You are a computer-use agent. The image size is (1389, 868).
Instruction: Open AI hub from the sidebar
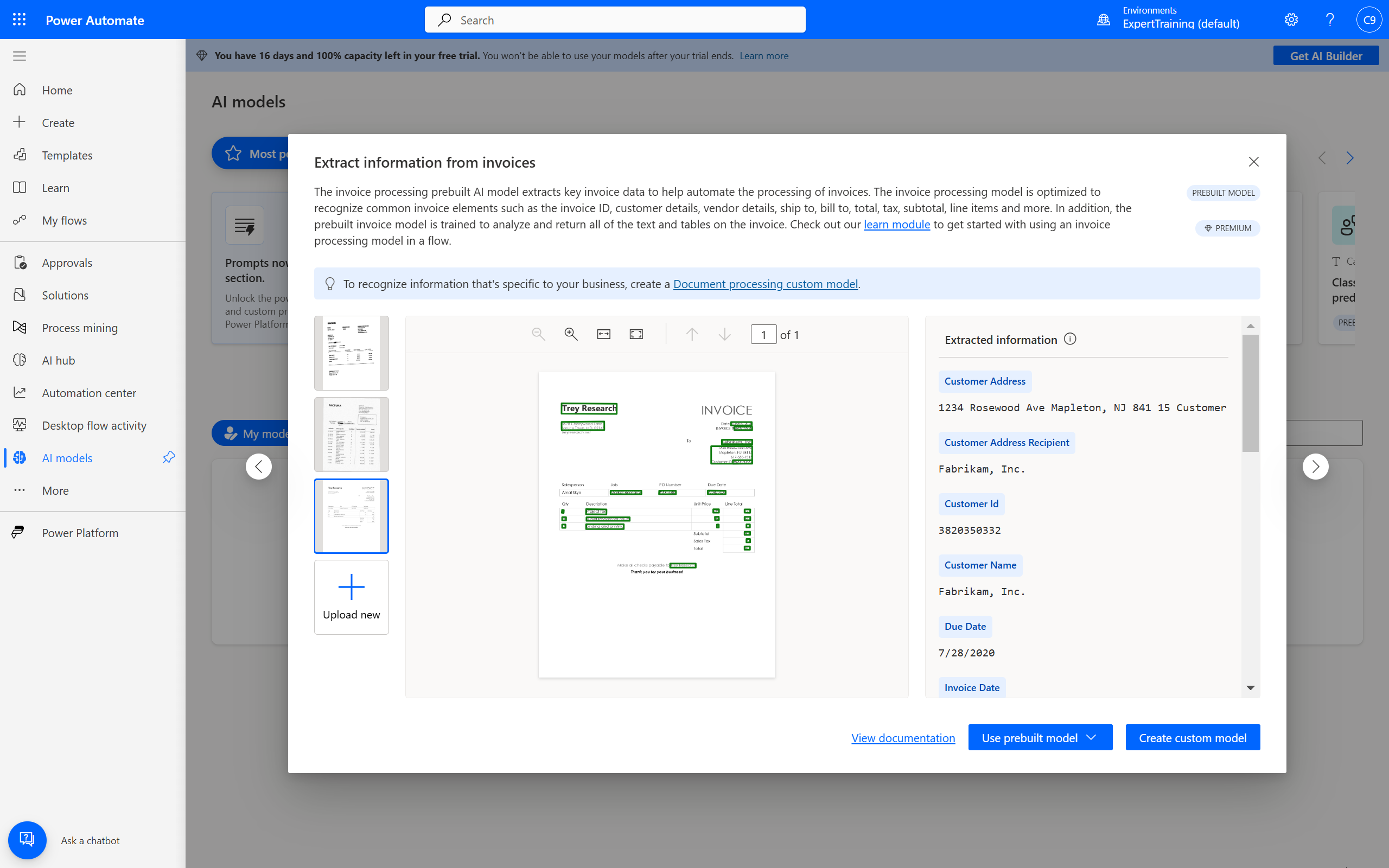(x=59, y=360)
